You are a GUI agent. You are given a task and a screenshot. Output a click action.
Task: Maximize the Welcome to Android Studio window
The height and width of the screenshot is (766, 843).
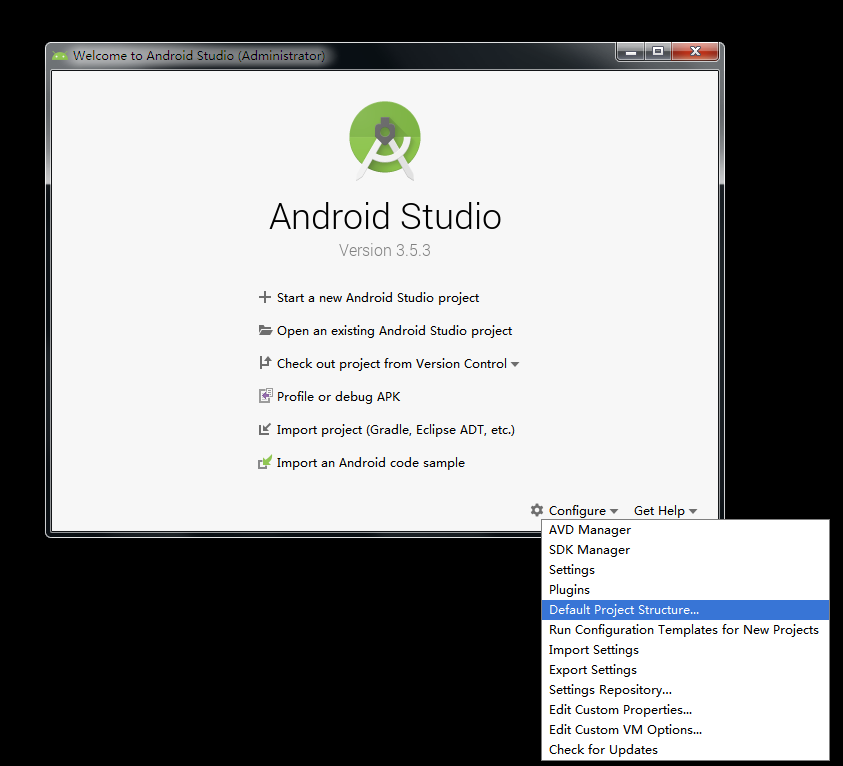[658, 52]
